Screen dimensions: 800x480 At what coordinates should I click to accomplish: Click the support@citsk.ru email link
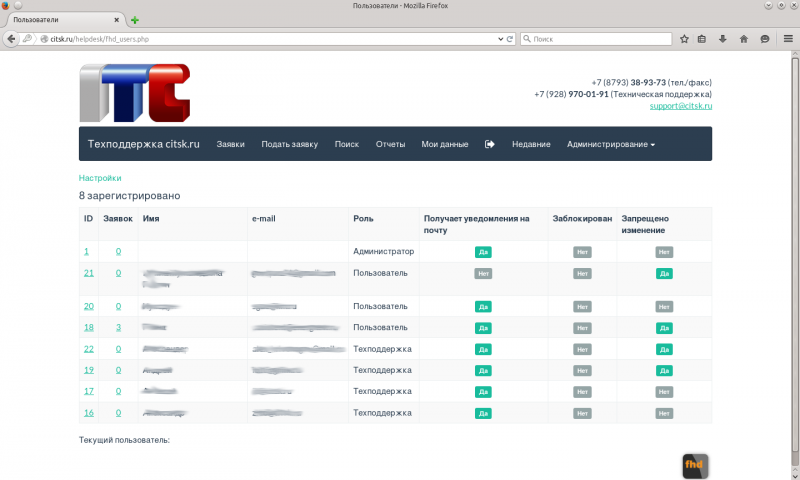(x=681, y=106)
